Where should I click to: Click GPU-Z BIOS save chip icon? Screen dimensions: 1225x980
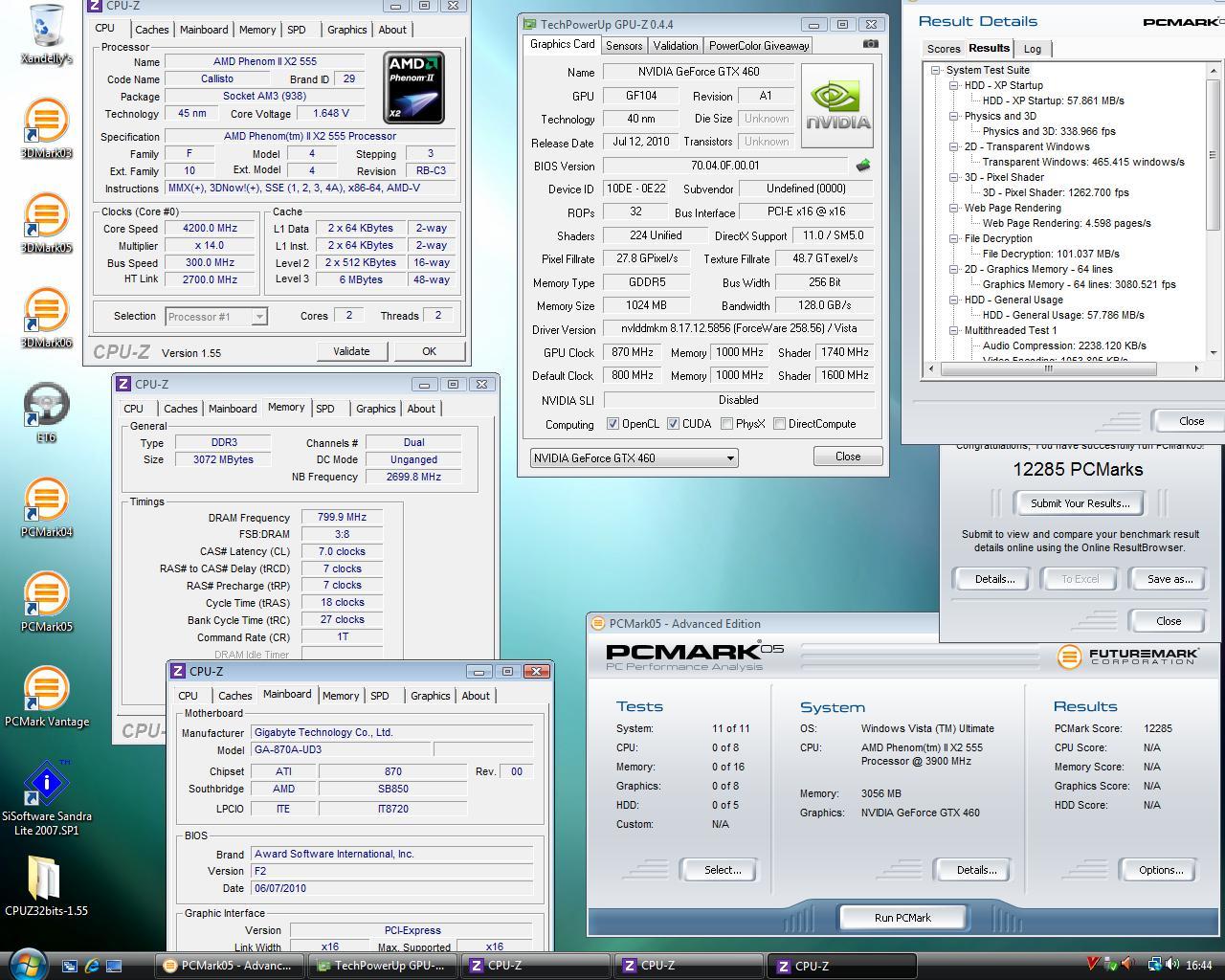click(863, 165)
